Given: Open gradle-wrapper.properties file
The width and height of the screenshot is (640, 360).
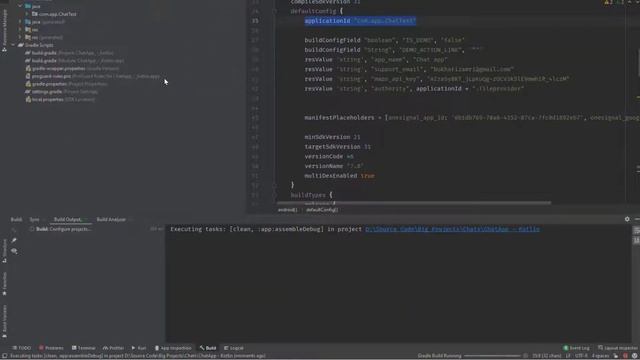Looking at the screenshot, I should click(x=72, y=68).
